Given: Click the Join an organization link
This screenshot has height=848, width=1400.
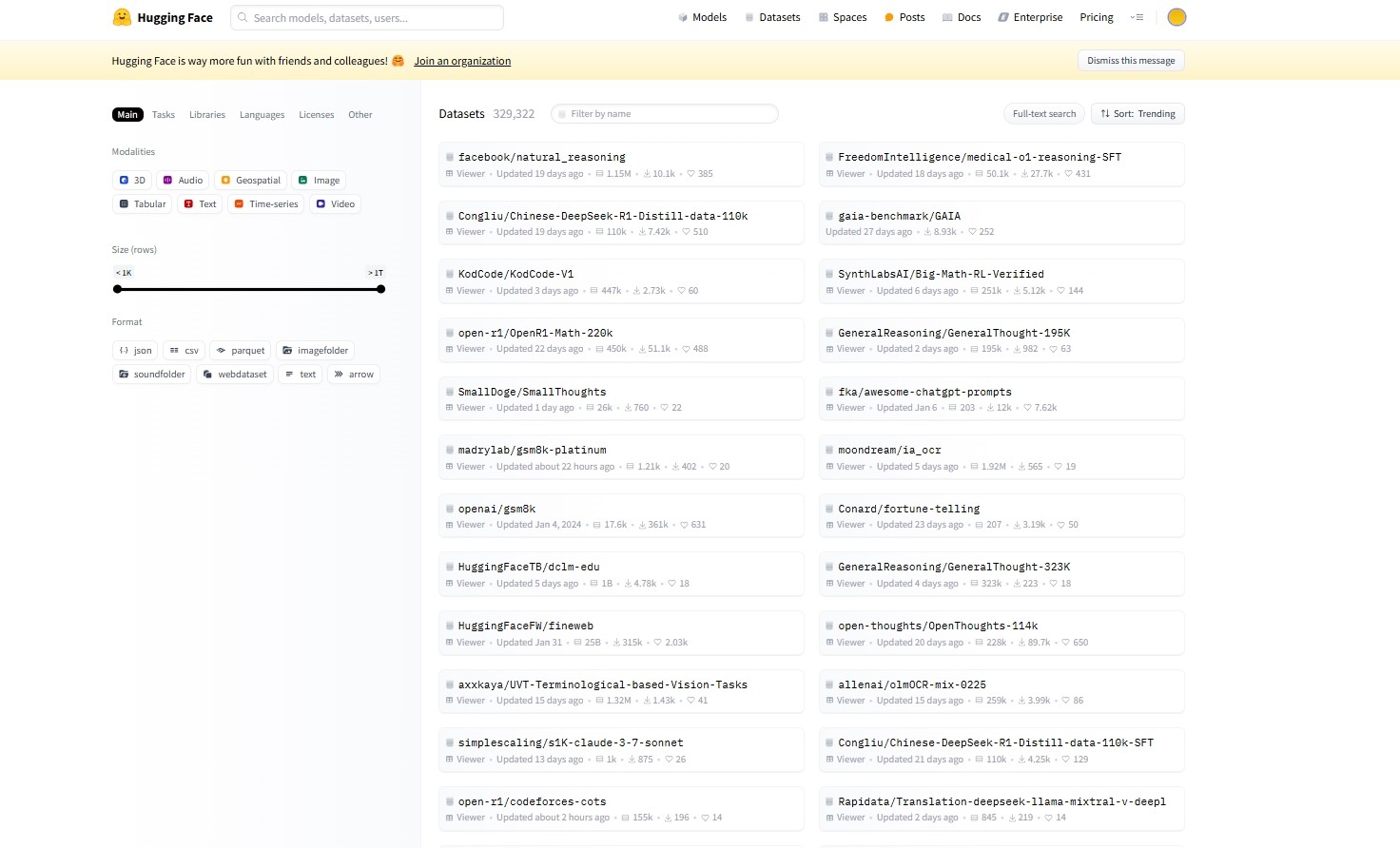Looking at the screenshot, I should (462, 61).
